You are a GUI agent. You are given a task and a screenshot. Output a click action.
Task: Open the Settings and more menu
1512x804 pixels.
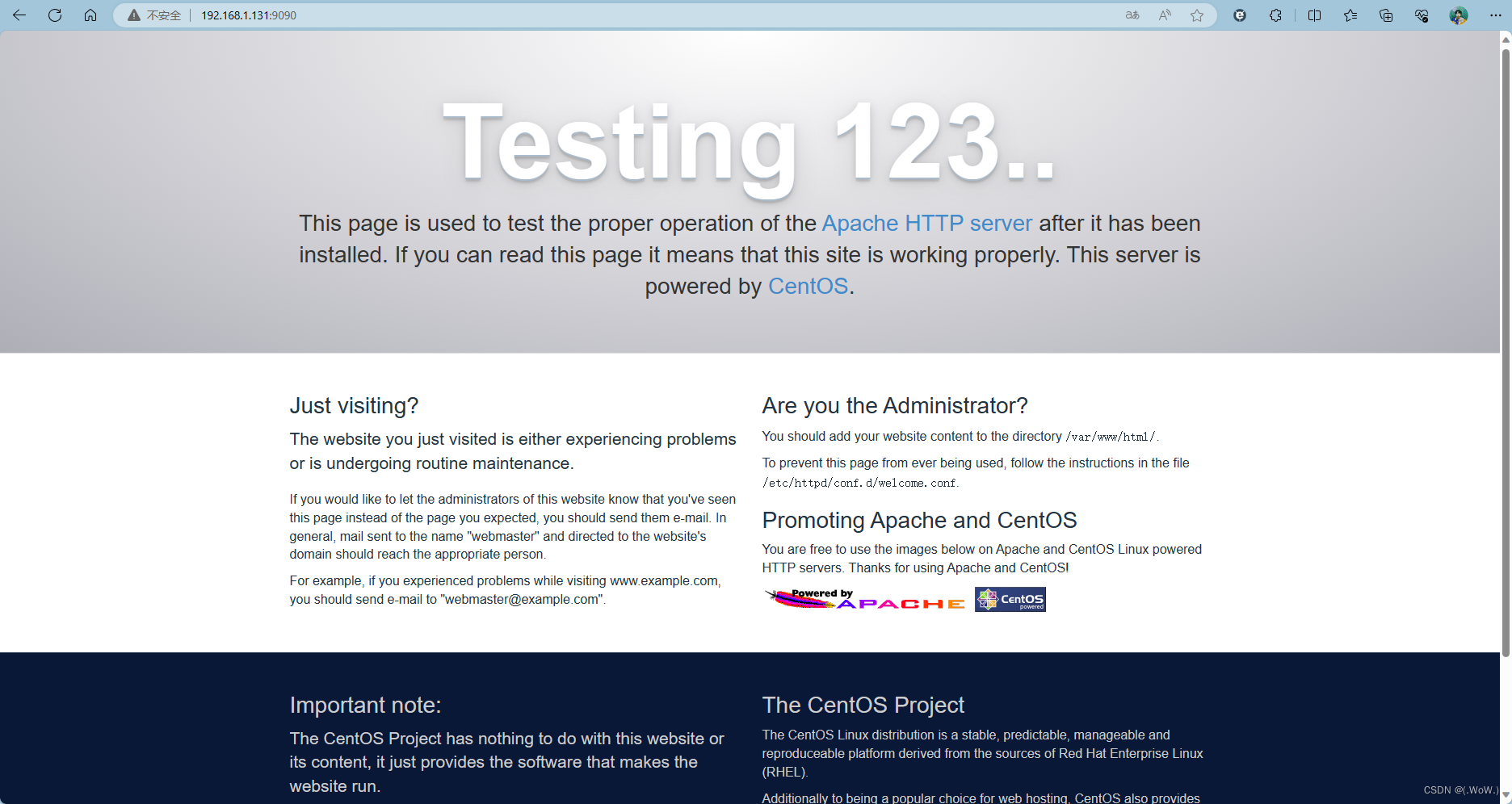pos(1495,15)
